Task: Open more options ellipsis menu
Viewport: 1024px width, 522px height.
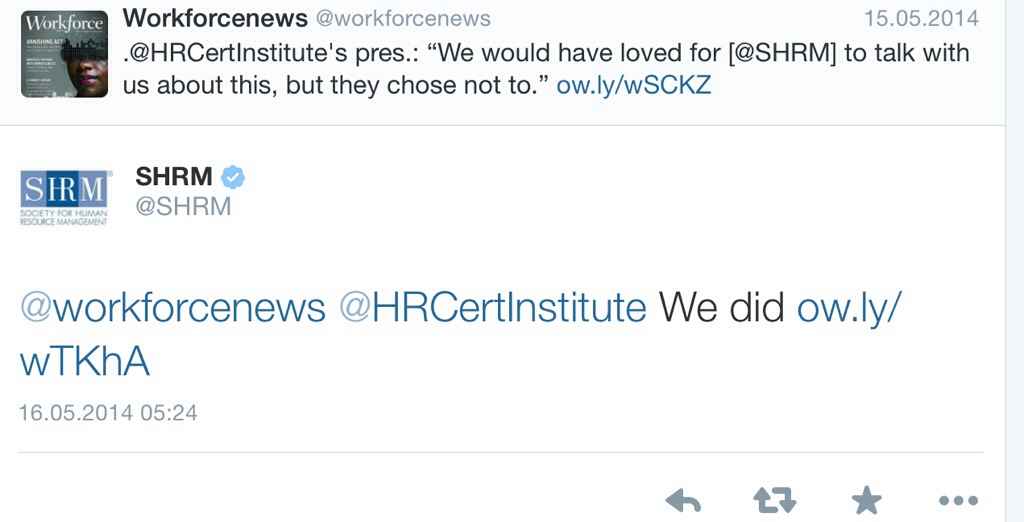Action: pos(957,500)
